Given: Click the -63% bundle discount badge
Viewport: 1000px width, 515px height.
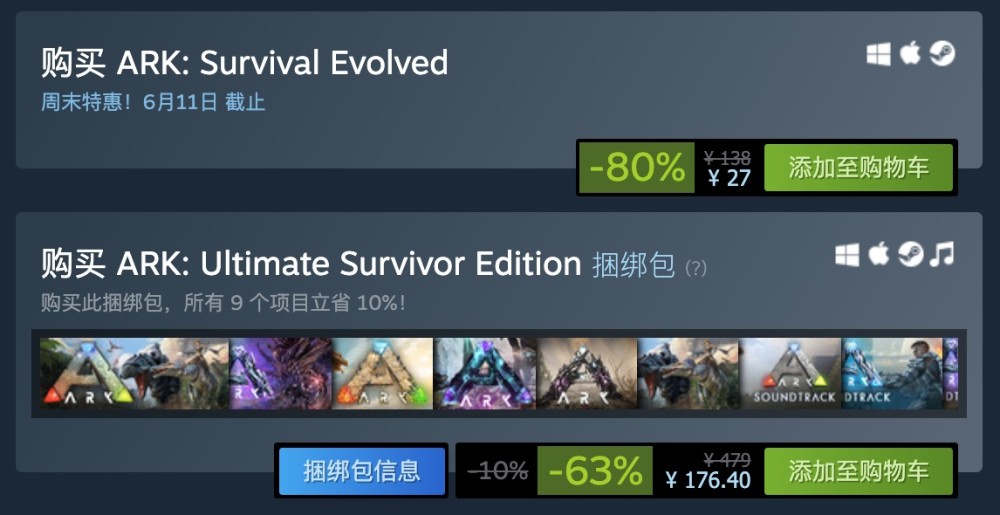Looking at the screenshot, I should click(x=595, y=471).
